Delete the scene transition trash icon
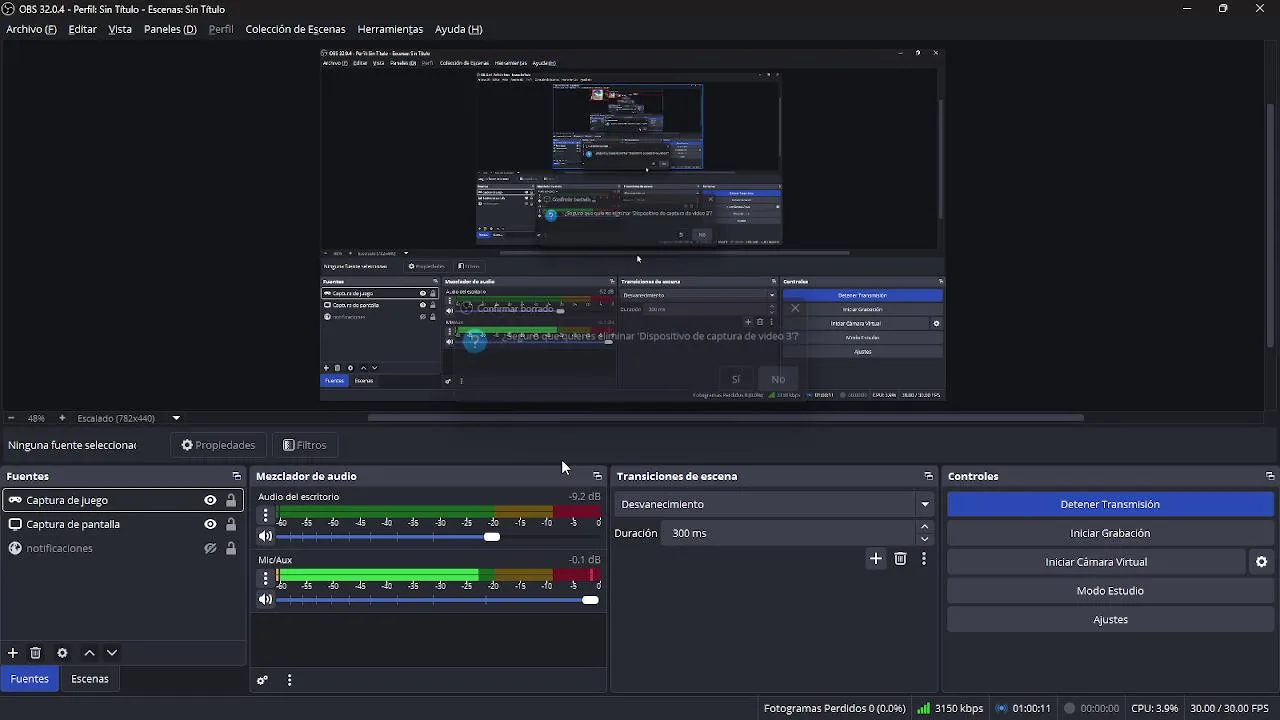Screen dimensions: 1280x720 point(900,559)
